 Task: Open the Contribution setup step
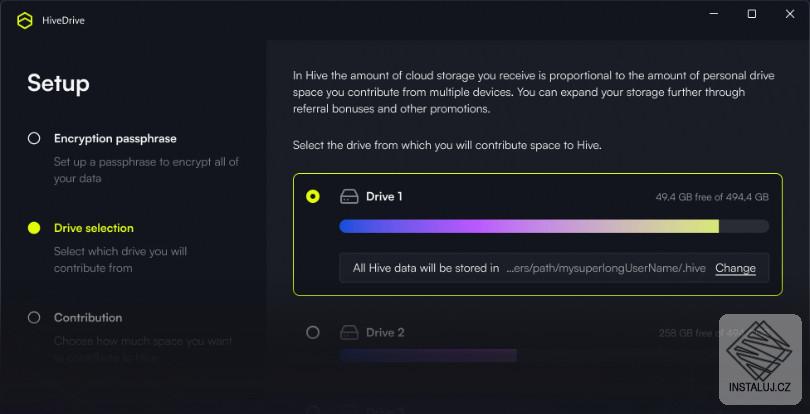(88, 317)
